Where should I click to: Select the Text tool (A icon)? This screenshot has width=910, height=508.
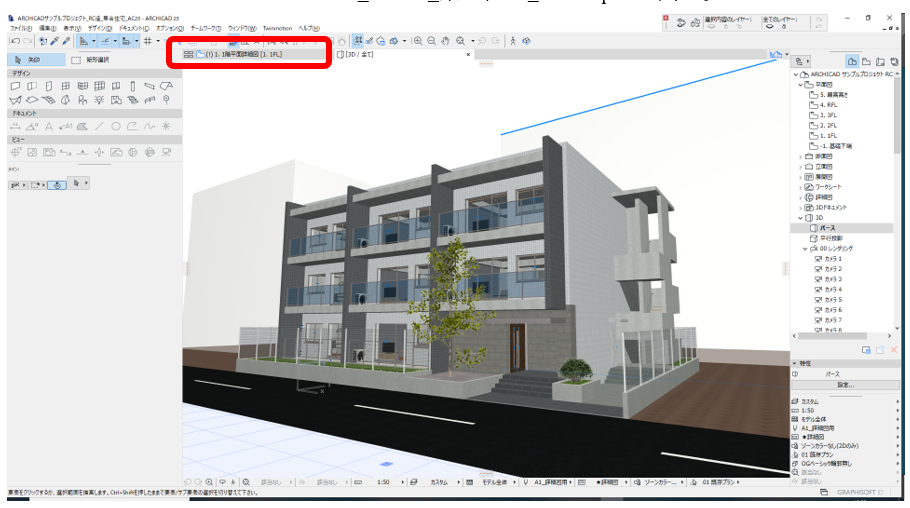(49, 126)
